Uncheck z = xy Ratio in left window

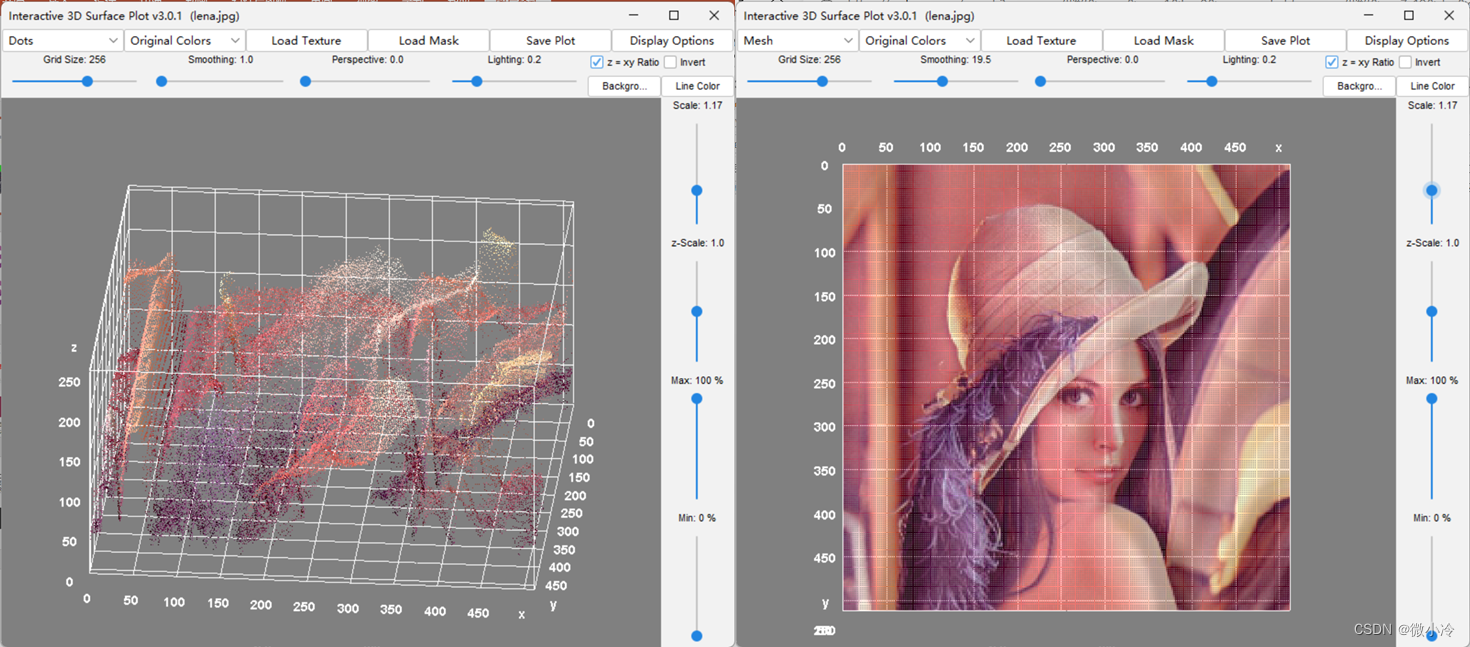[x=597, y=62]
